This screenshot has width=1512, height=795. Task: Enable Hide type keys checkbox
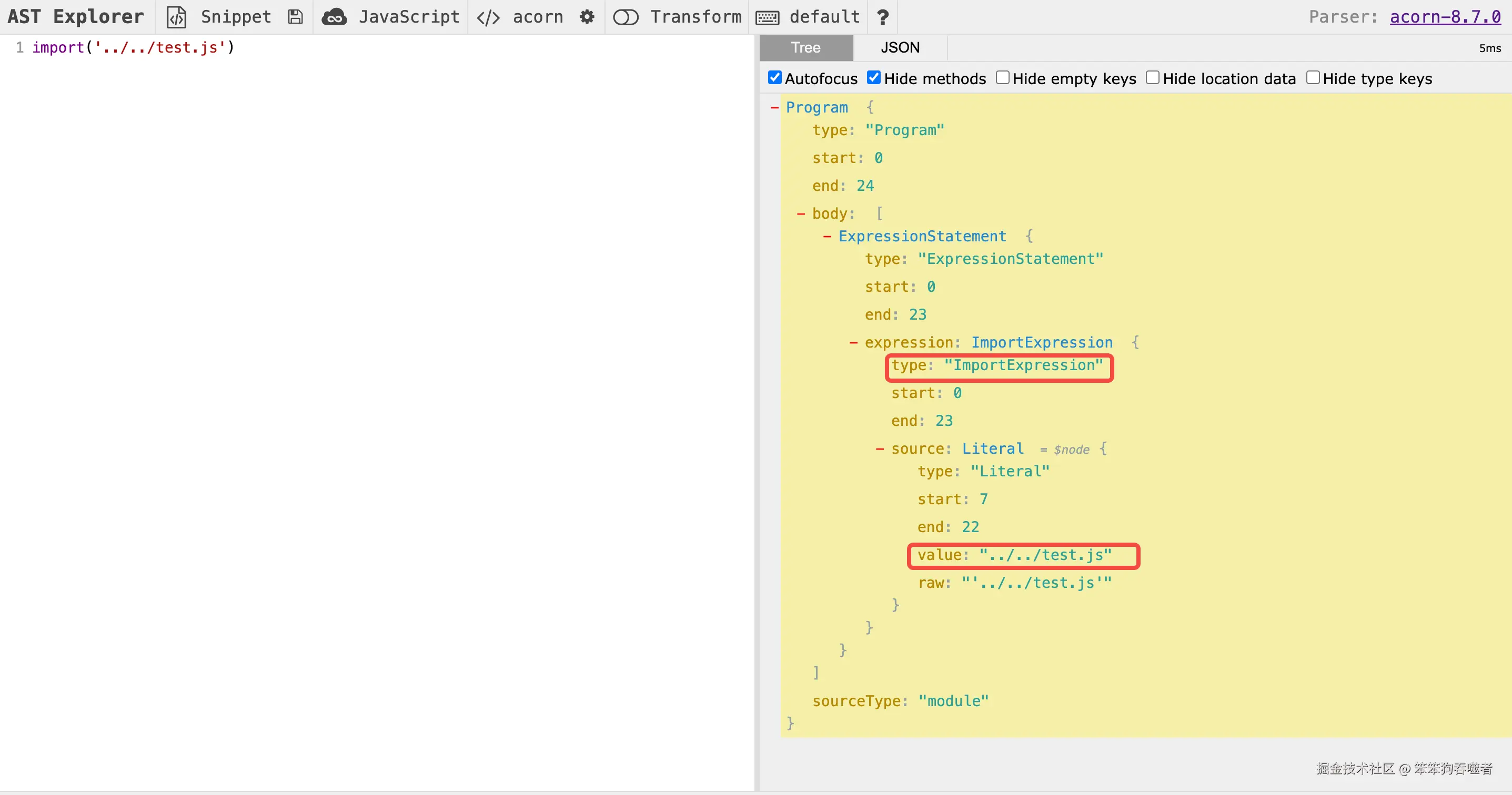click(x=1313, y=78)
